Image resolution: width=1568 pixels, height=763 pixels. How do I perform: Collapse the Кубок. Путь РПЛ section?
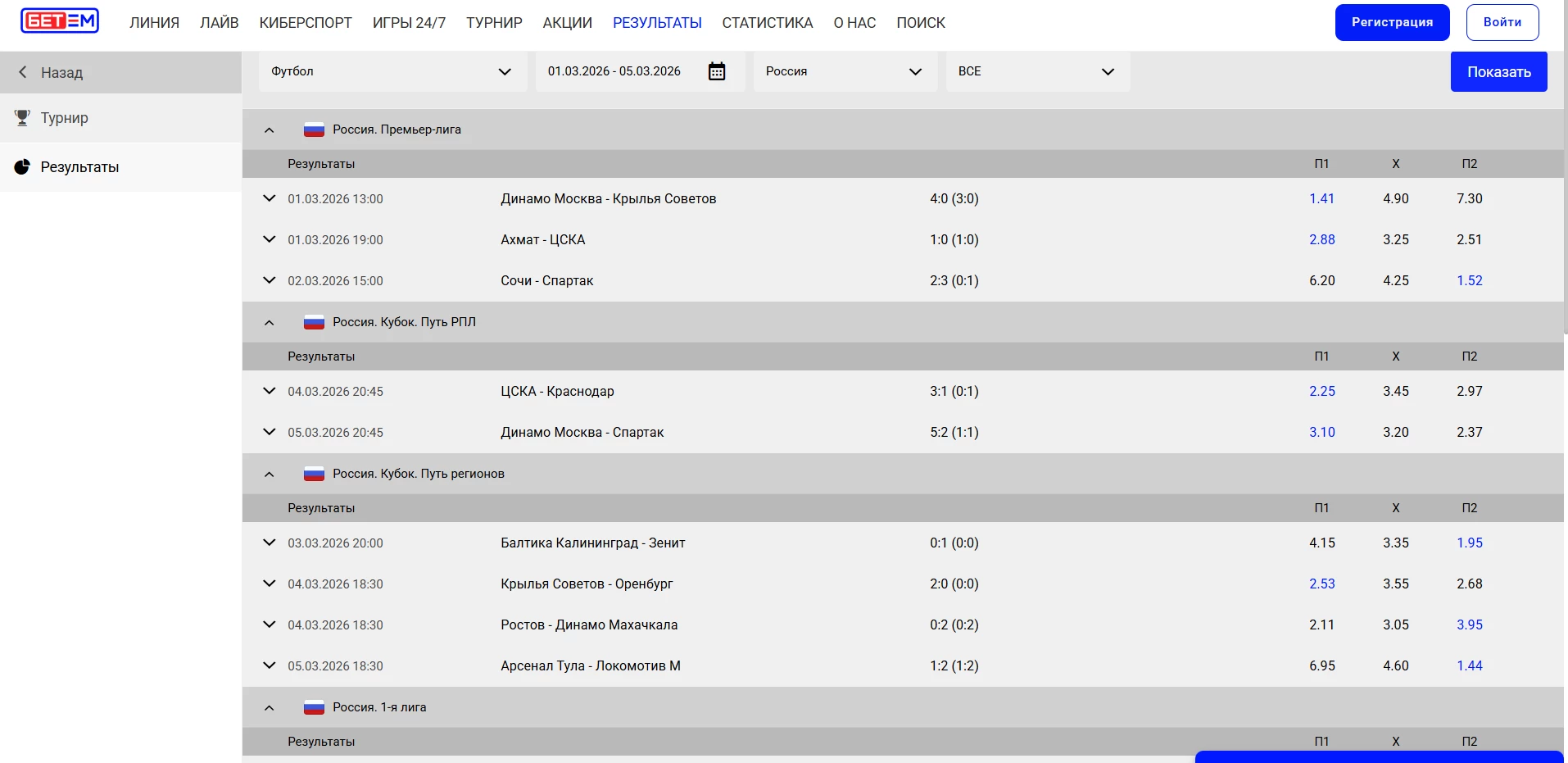click(x=269, y=322)
